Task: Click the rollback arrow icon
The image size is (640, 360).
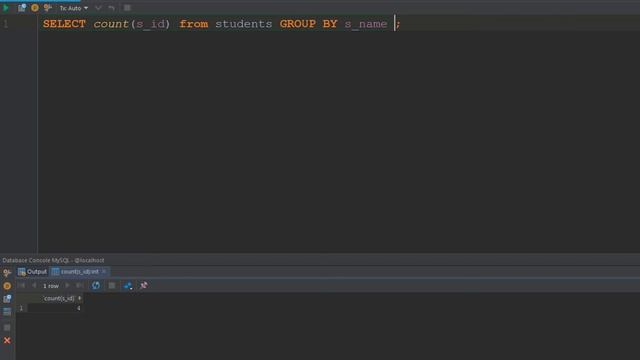Action: click(x=111, y=8)
